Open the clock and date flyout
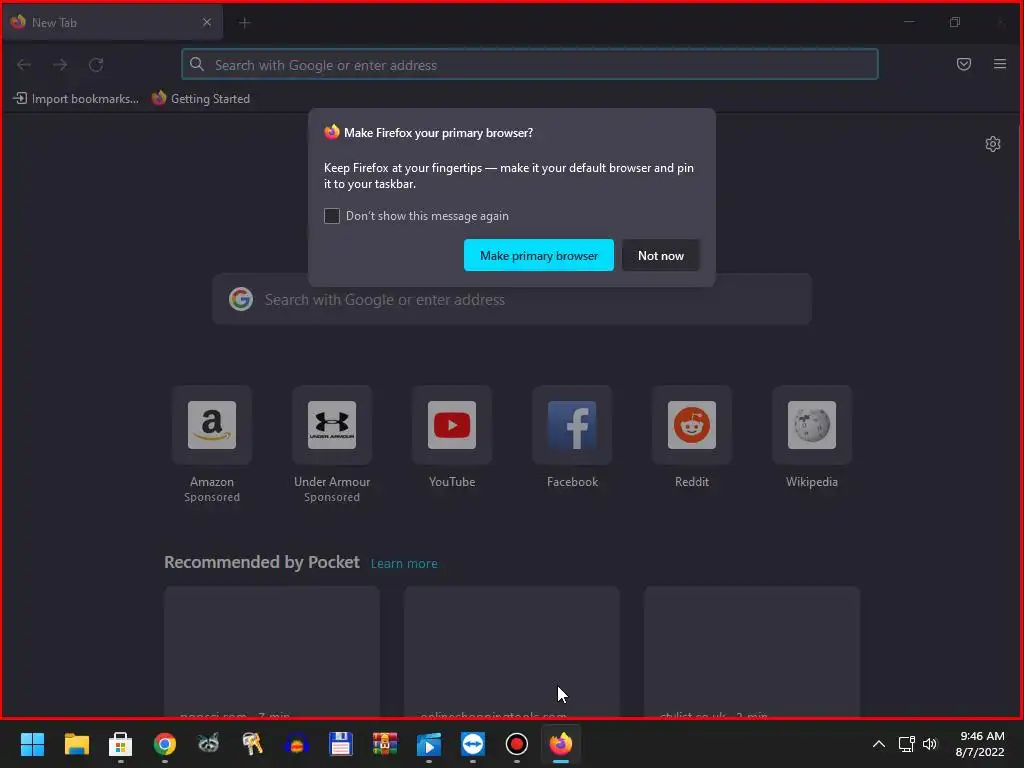Screen dimensions: 1024x768 click(x=980, y=744)
